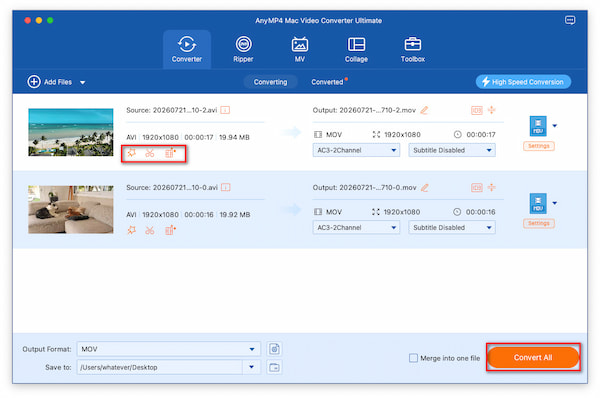Open the cut scissors tool for 10-2.avi
This screenshot has width=600, height=398.
coord(150,153)
